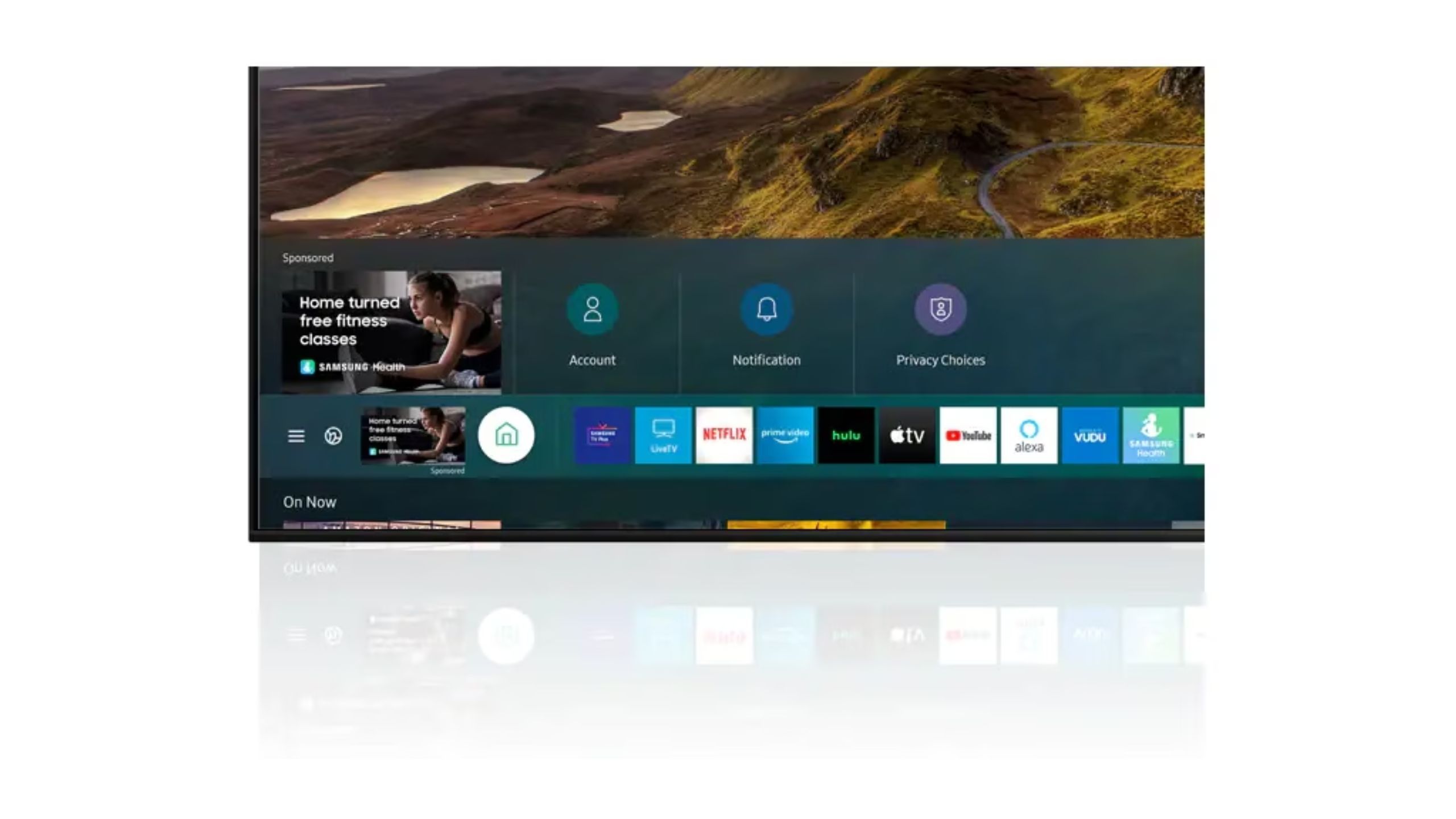This screenshot has height=819, width=1456.
Task: Open the search/discovery icon
Action: (333, 435)
